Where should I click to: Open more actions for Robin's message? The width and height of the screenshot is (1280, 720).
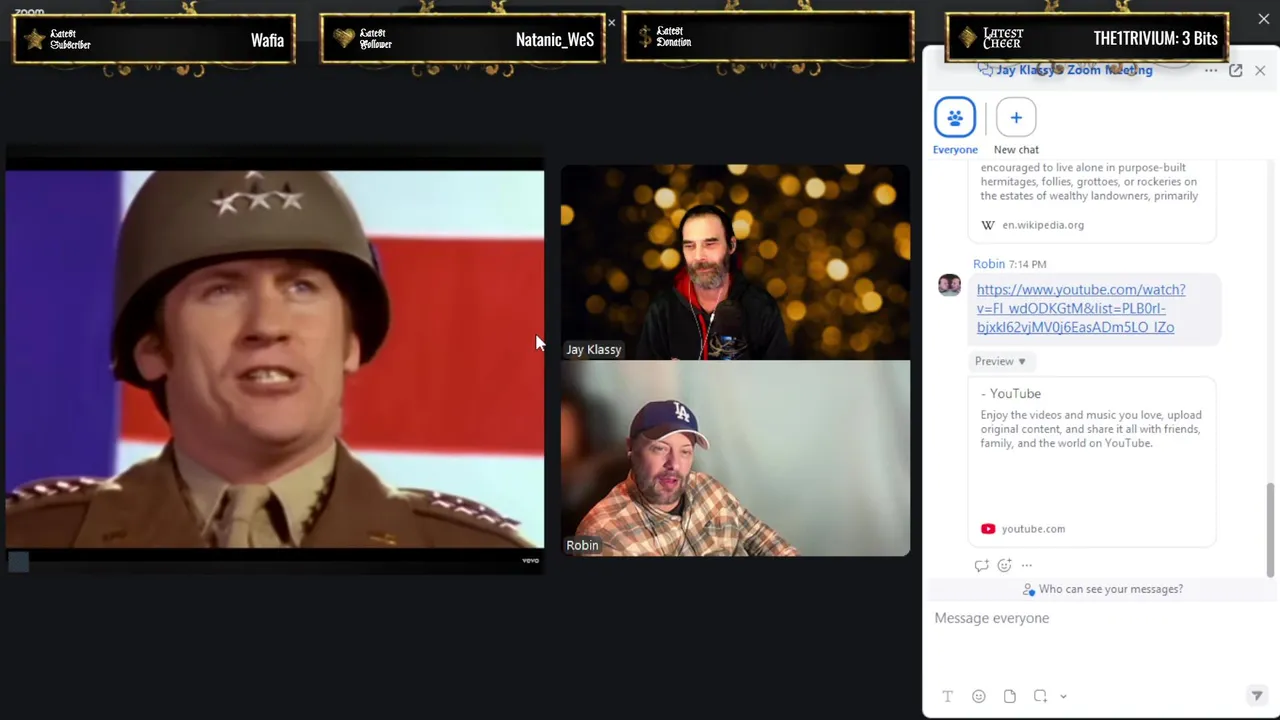[x=1026, y=565]
